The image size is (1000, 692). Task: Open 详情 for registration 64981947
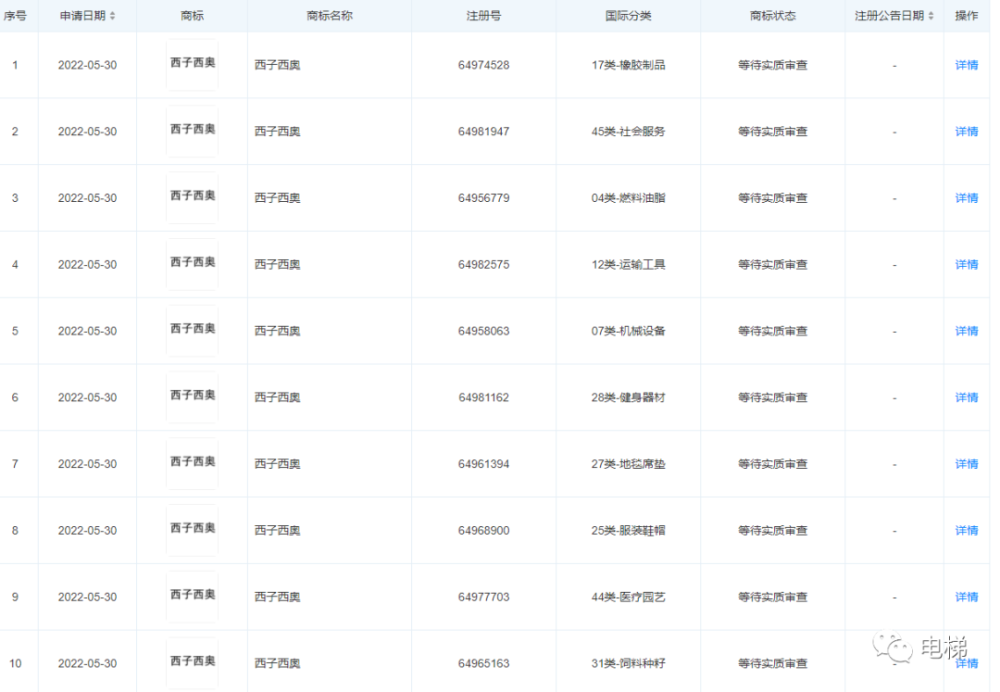(966, 131)
